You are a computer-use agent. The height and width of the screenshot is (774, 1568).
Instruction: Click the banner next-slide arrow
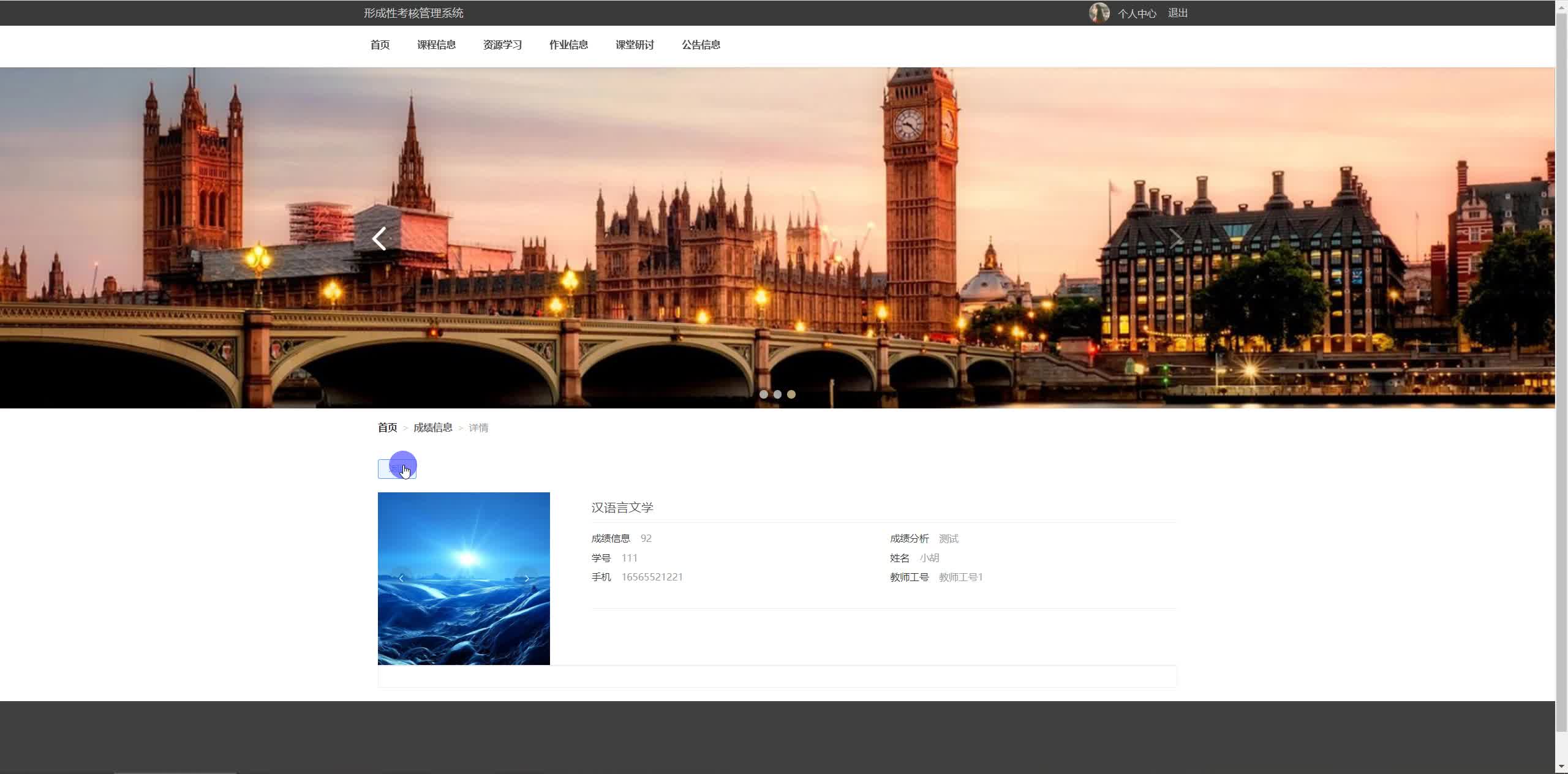pyautogui.click(x=1175, y=239)
